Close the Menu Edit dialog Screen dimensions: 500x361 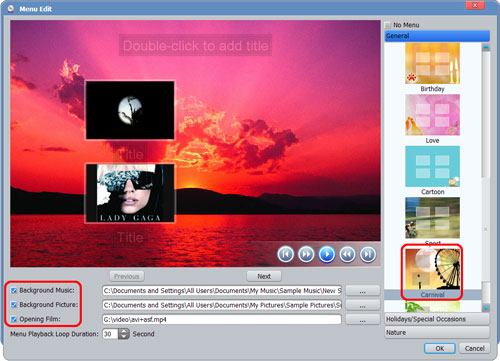coord(475,5)
